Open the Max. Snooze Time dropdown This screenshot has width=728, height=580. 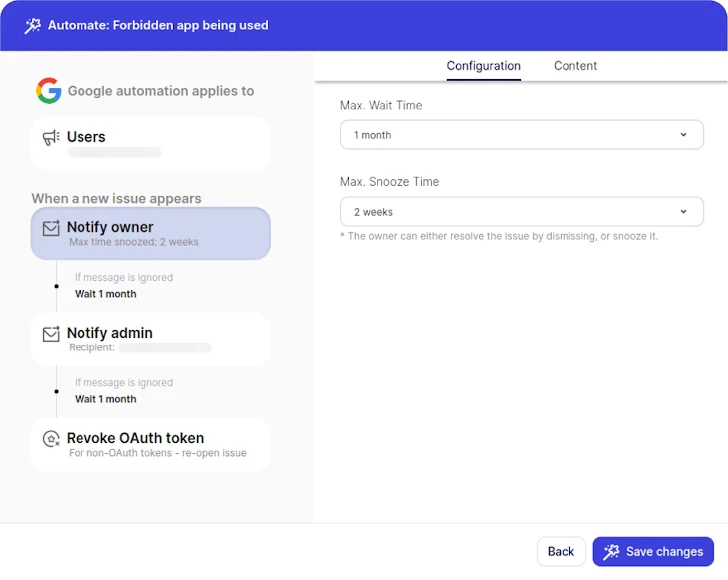(521, 212)
